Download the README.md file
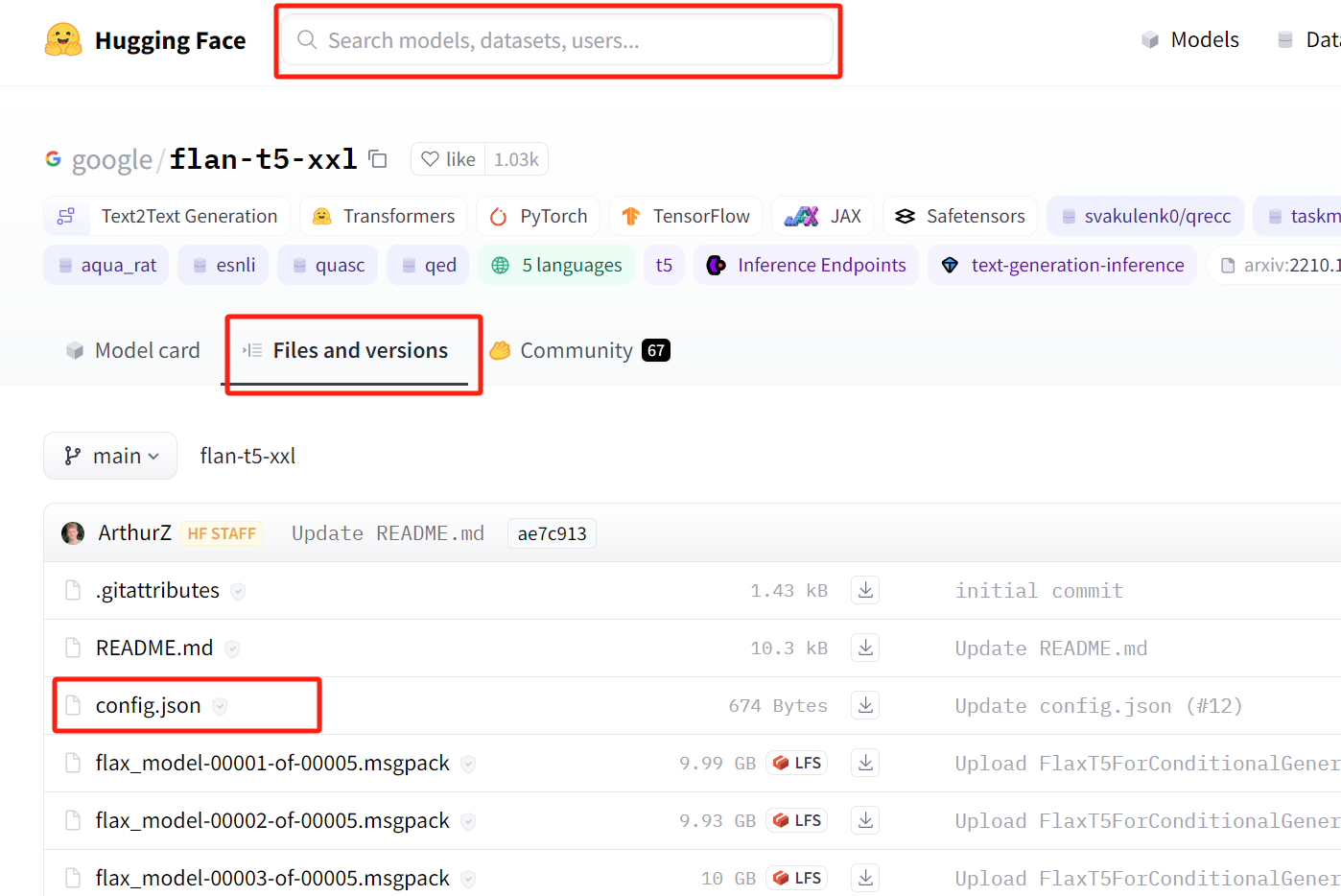Image resolution: width=1341 pixels, height=896 pixels. tap(865, 648)
